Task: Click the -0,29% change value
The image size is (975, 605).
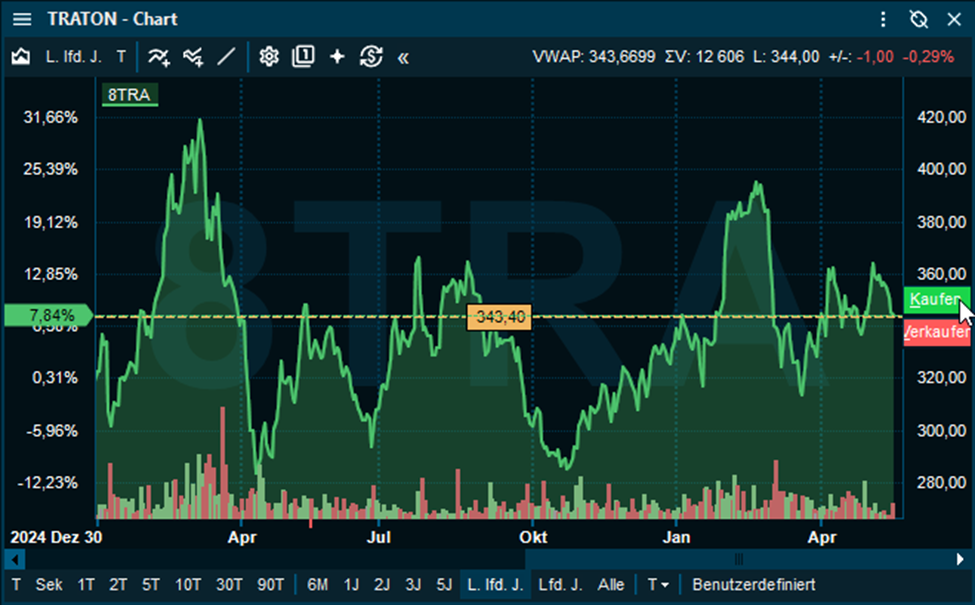Action: pyautogui.click(x=928, y=57)
